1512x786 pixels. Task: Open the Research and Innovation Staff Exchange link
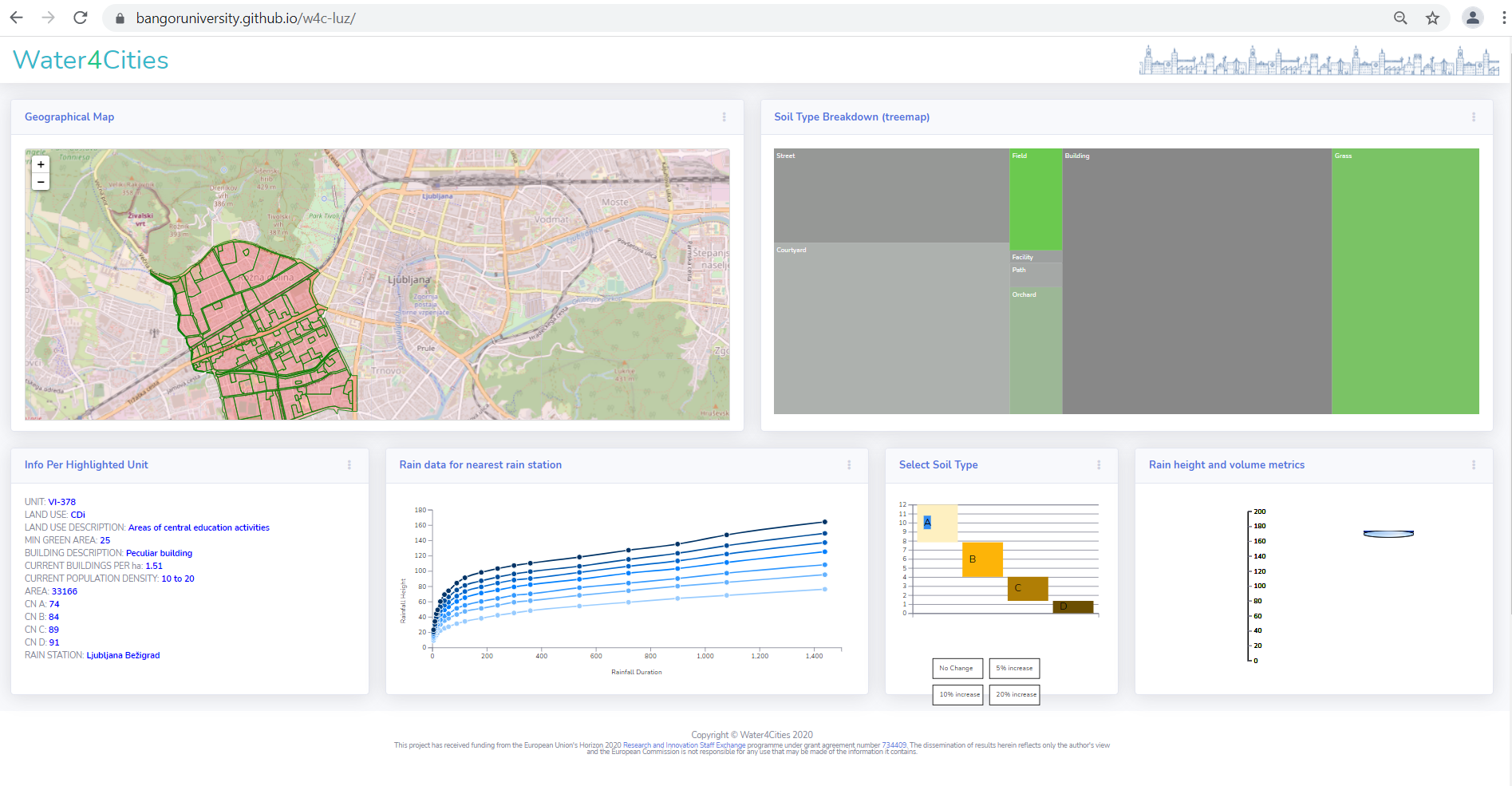pos(684,745)
